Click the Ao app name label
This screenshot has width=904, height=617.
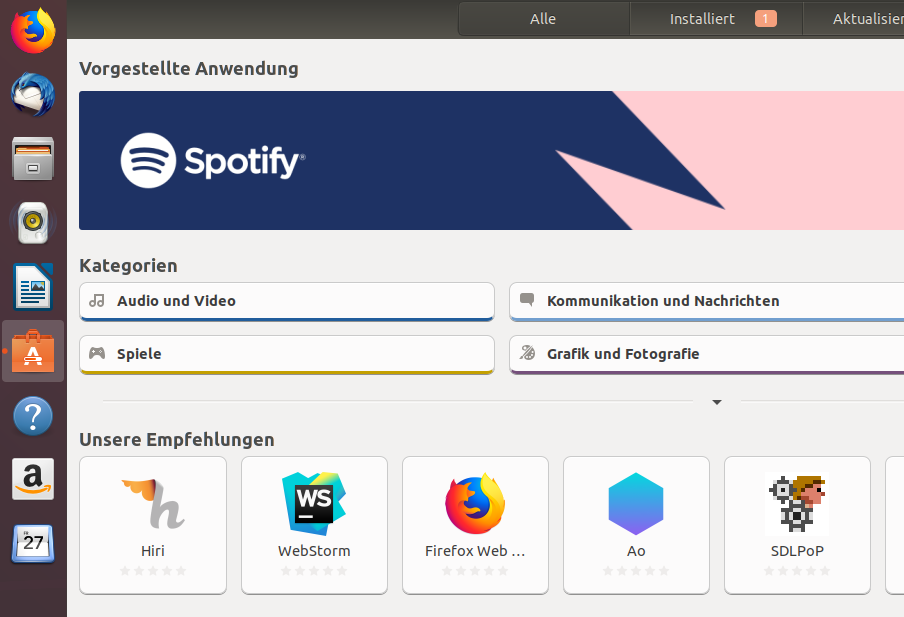(636, 551)
